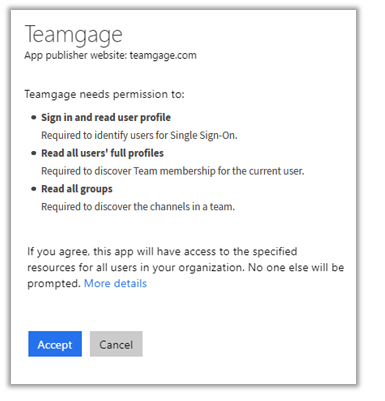Click the 'If you agree' consent paragraph

coord(186,267)
